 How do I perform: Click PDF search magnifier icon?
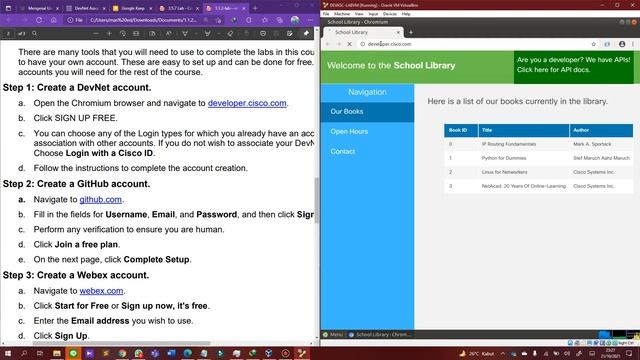pos(35,33)
